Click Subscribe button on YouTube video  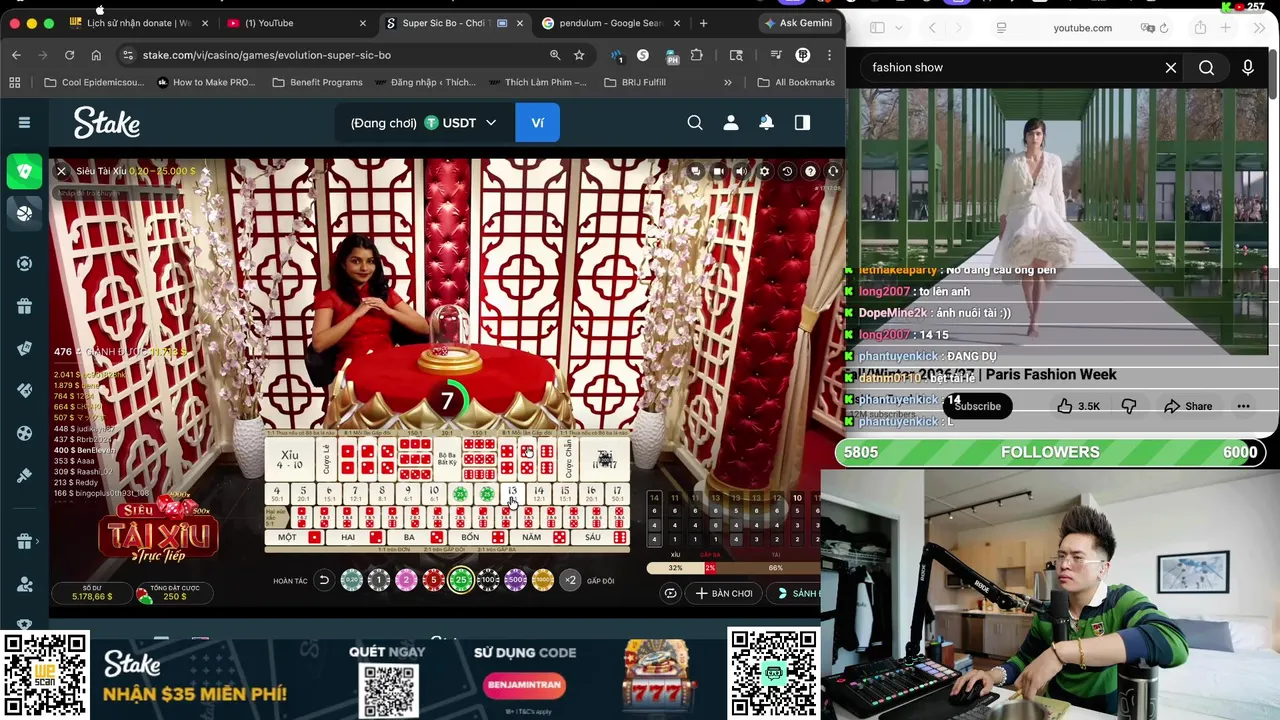pos(977,406)
